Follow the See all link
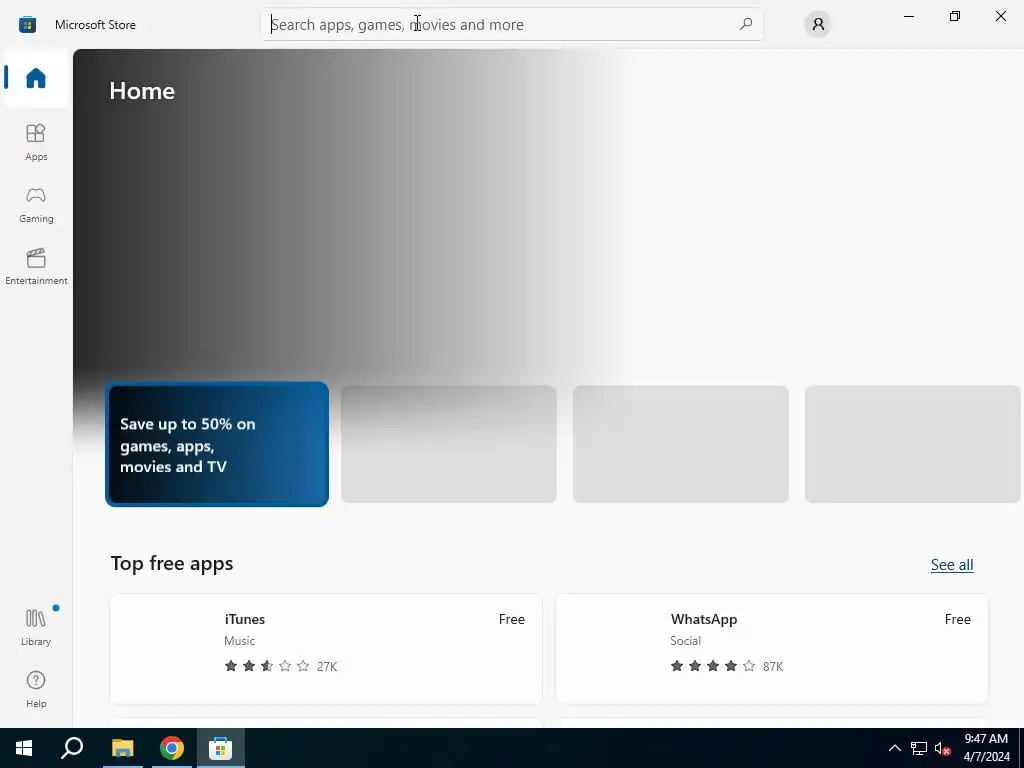 (x=952, y=565)
